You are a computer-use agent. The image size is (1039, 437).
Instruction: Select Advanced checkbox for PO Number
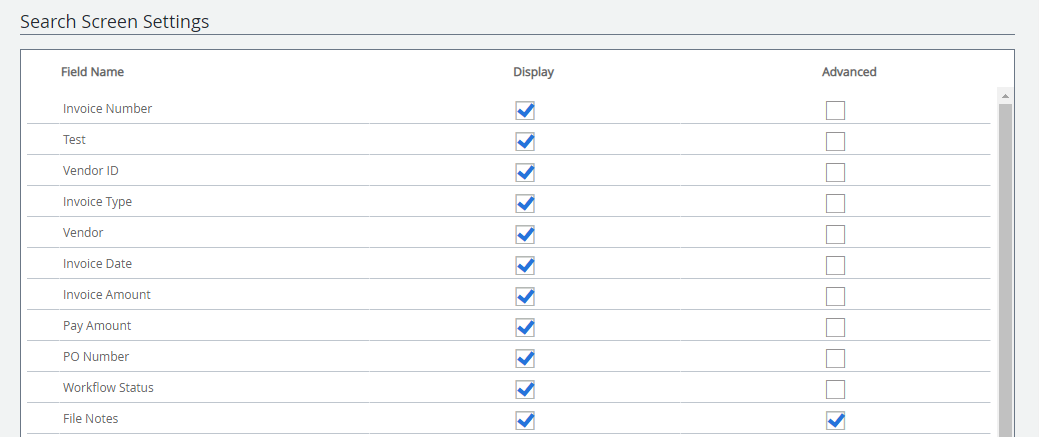click(835, 358)
